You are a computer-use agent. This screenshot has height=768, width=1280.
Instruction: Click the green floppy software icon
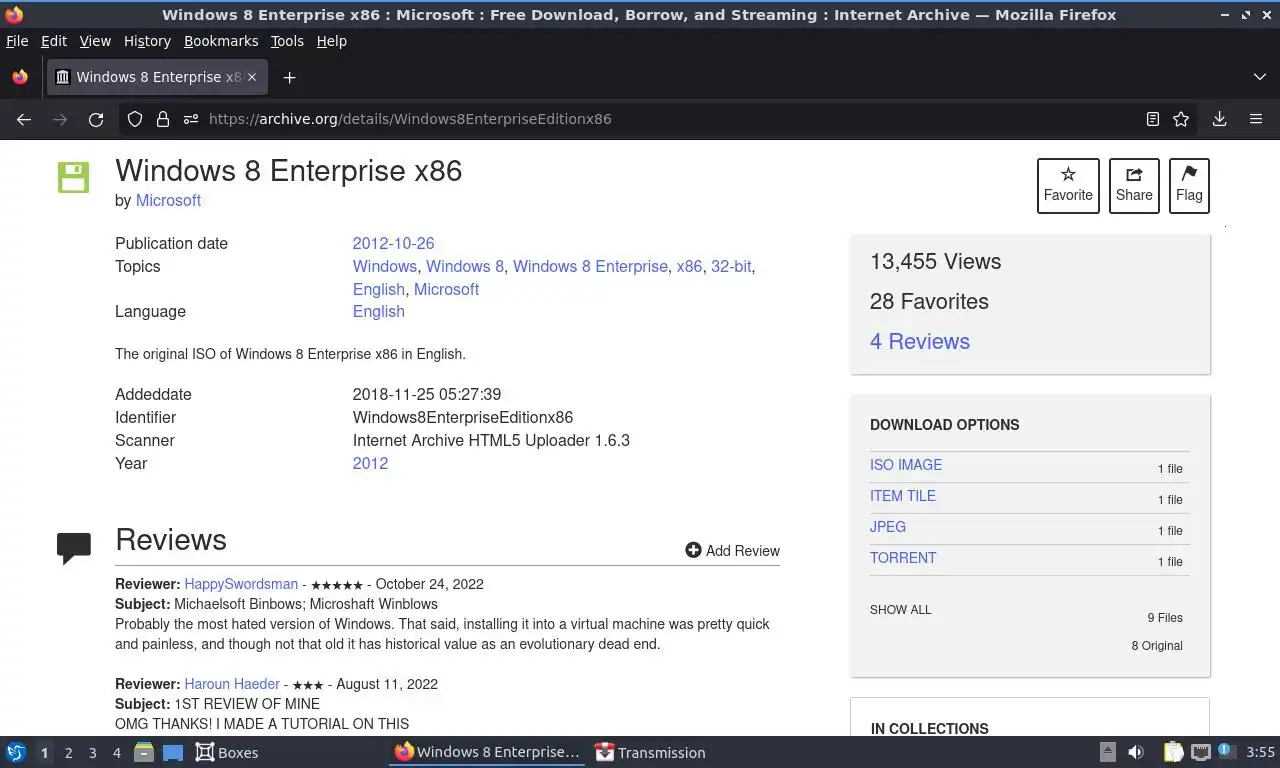click(73, 177)
